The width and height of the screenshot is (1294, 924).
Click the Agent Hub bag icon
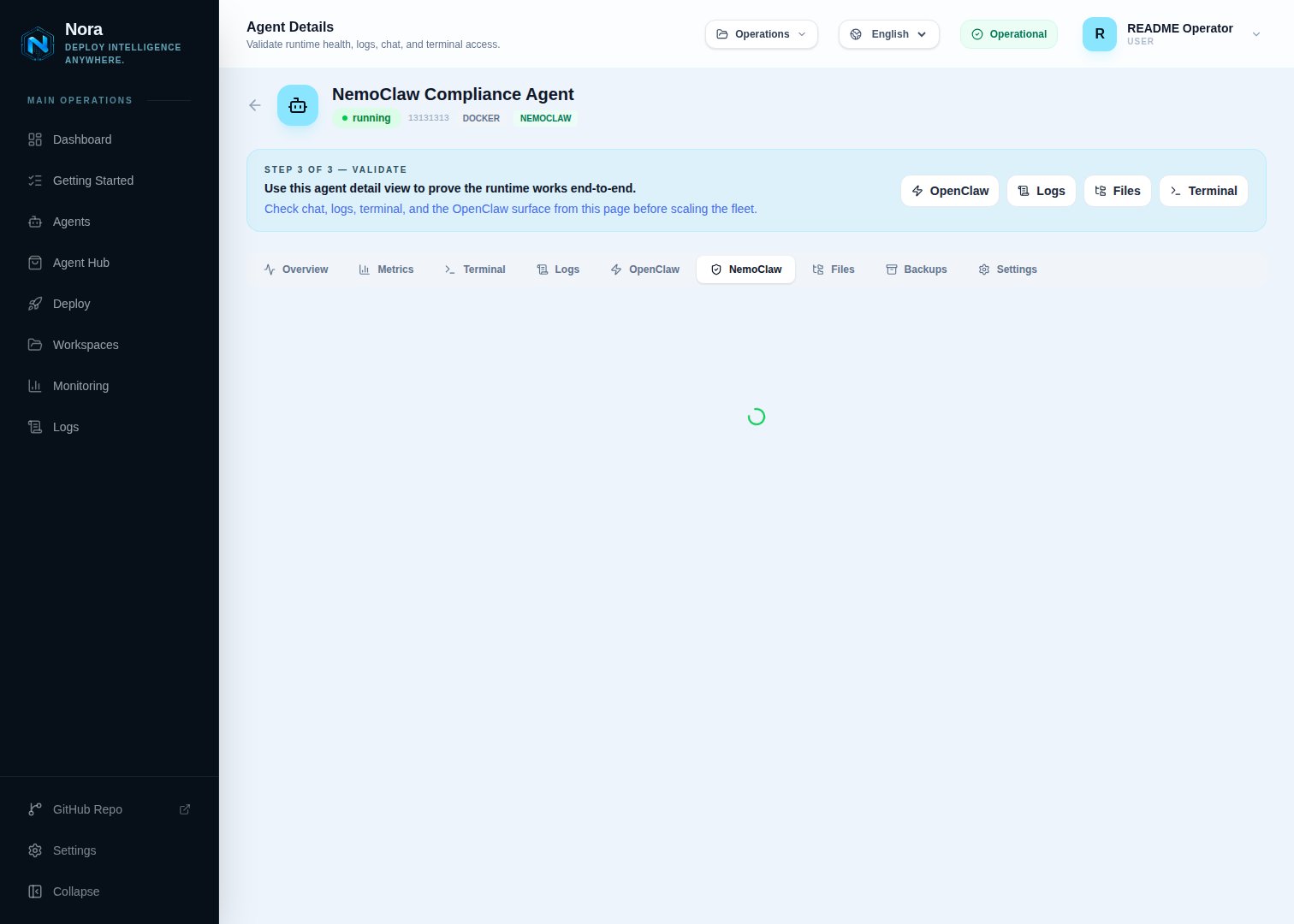(35, 263)
